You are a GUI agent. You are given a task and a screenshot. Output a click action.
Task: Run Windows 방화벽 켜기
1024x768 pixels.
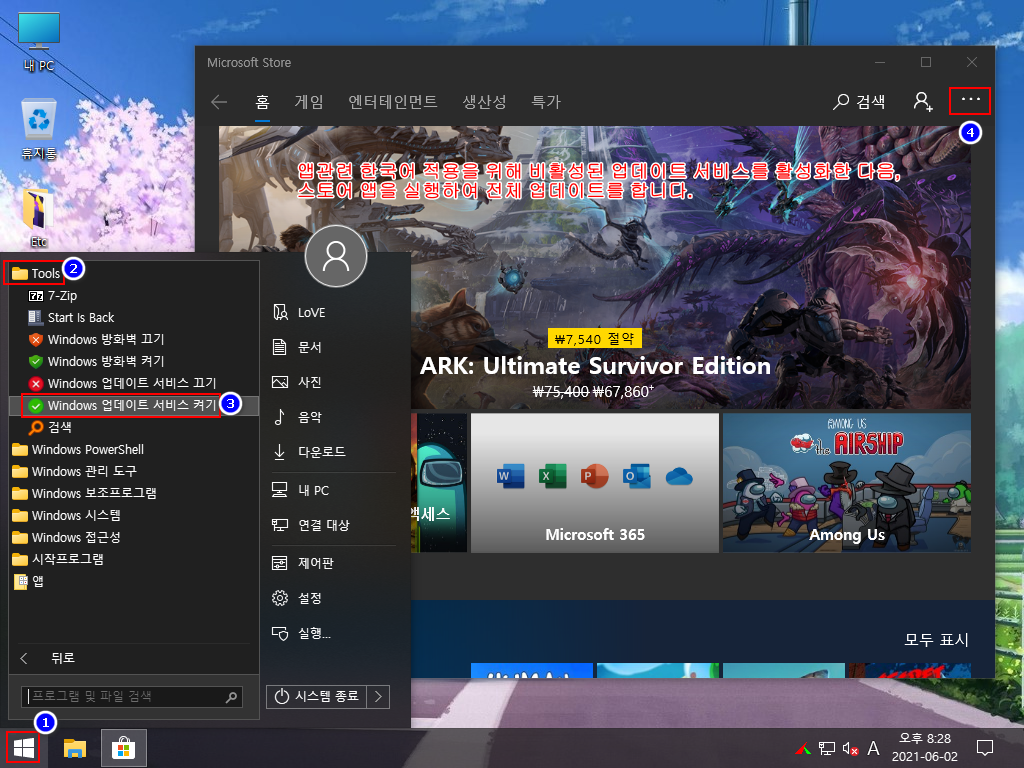point(97,361)
